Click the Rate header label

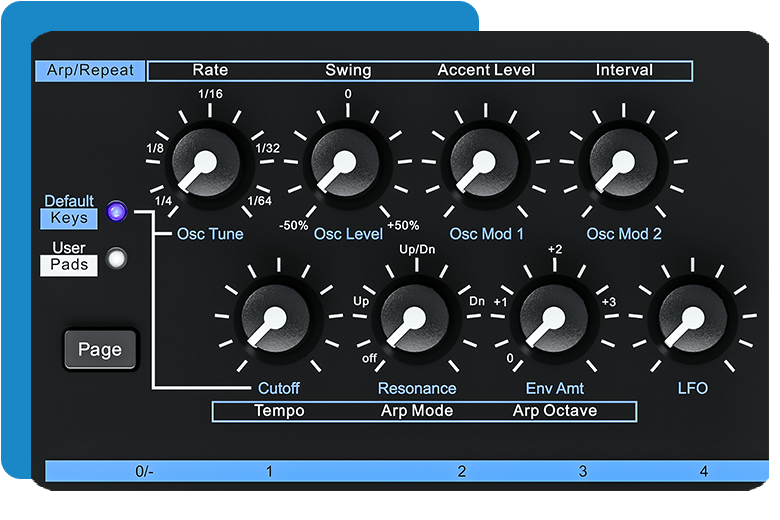click(210, 70)
